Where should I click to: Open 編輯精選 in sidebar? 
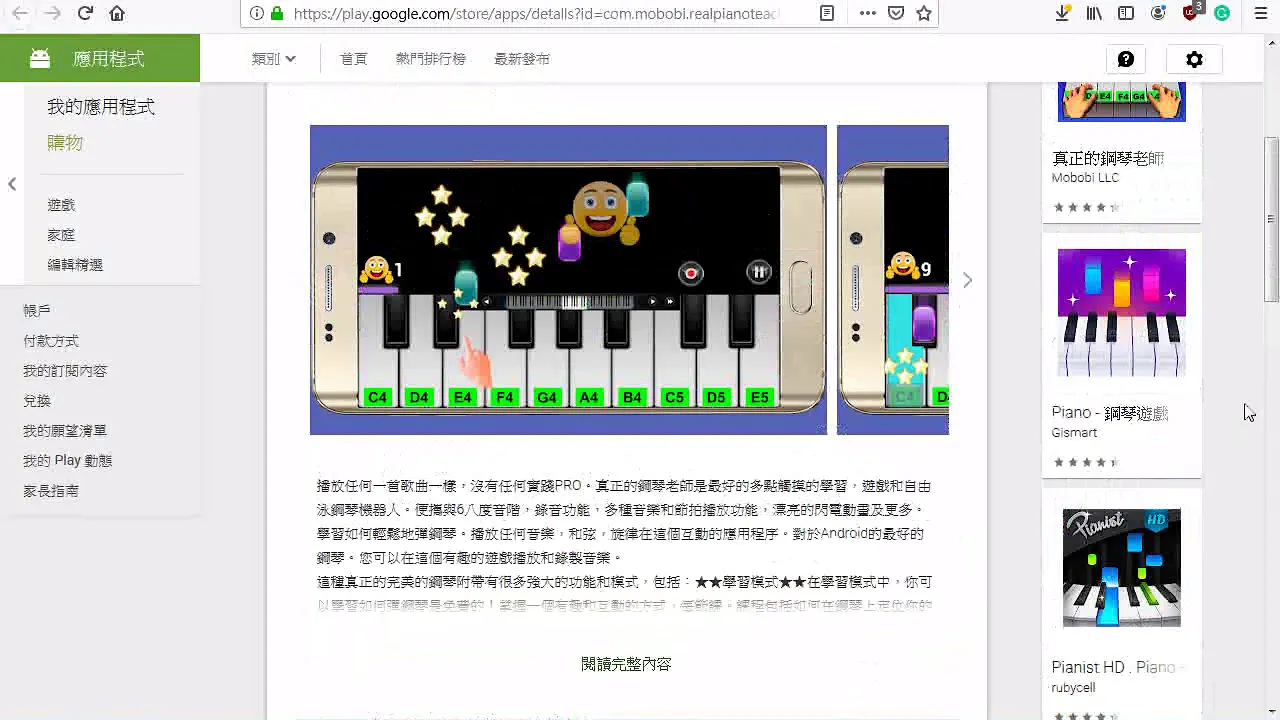(x=75, y=265)
